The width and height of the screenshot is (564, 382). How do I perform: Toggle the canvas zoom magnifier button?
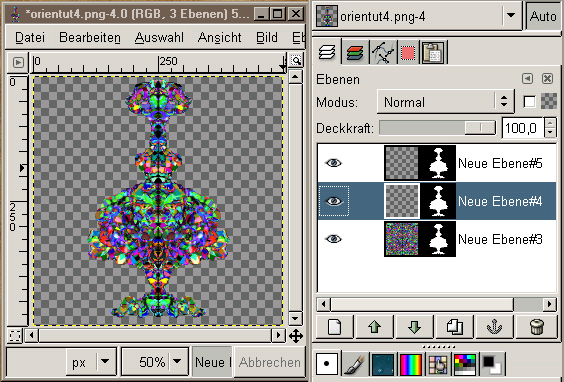[296, 60]
